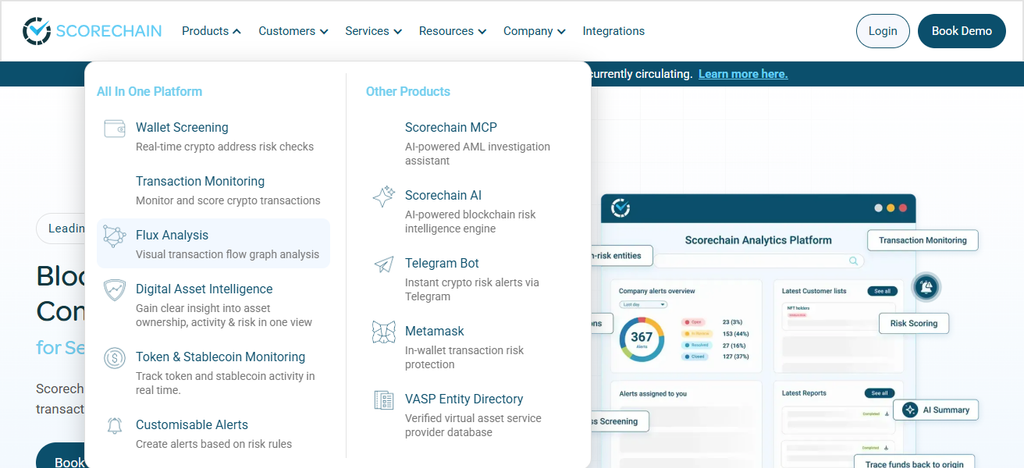Click the Metamask fox icon
Screen dimensions: 1024x468
(384, 332)
